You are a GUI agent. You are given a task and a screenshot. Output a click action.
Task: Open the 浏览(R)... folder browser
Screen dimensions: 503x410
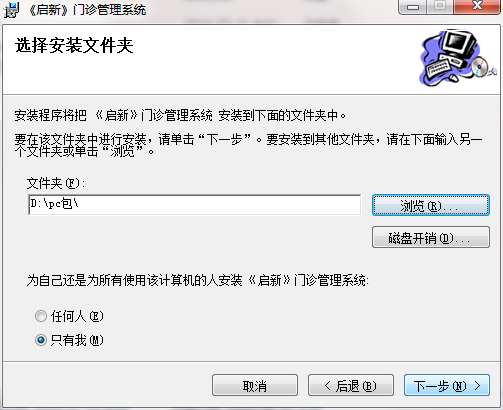[431, 205]
